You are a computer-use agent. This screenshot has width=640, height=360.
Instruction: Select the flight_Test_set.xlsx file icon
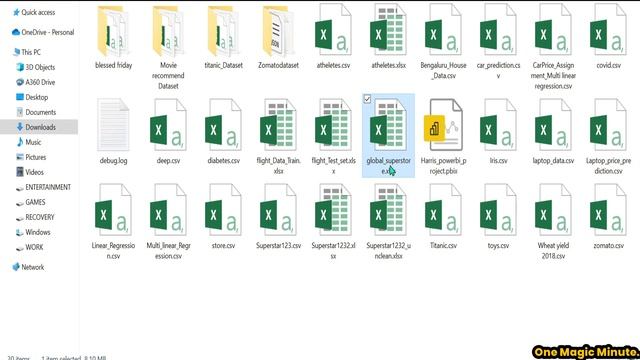coord(333,124)
